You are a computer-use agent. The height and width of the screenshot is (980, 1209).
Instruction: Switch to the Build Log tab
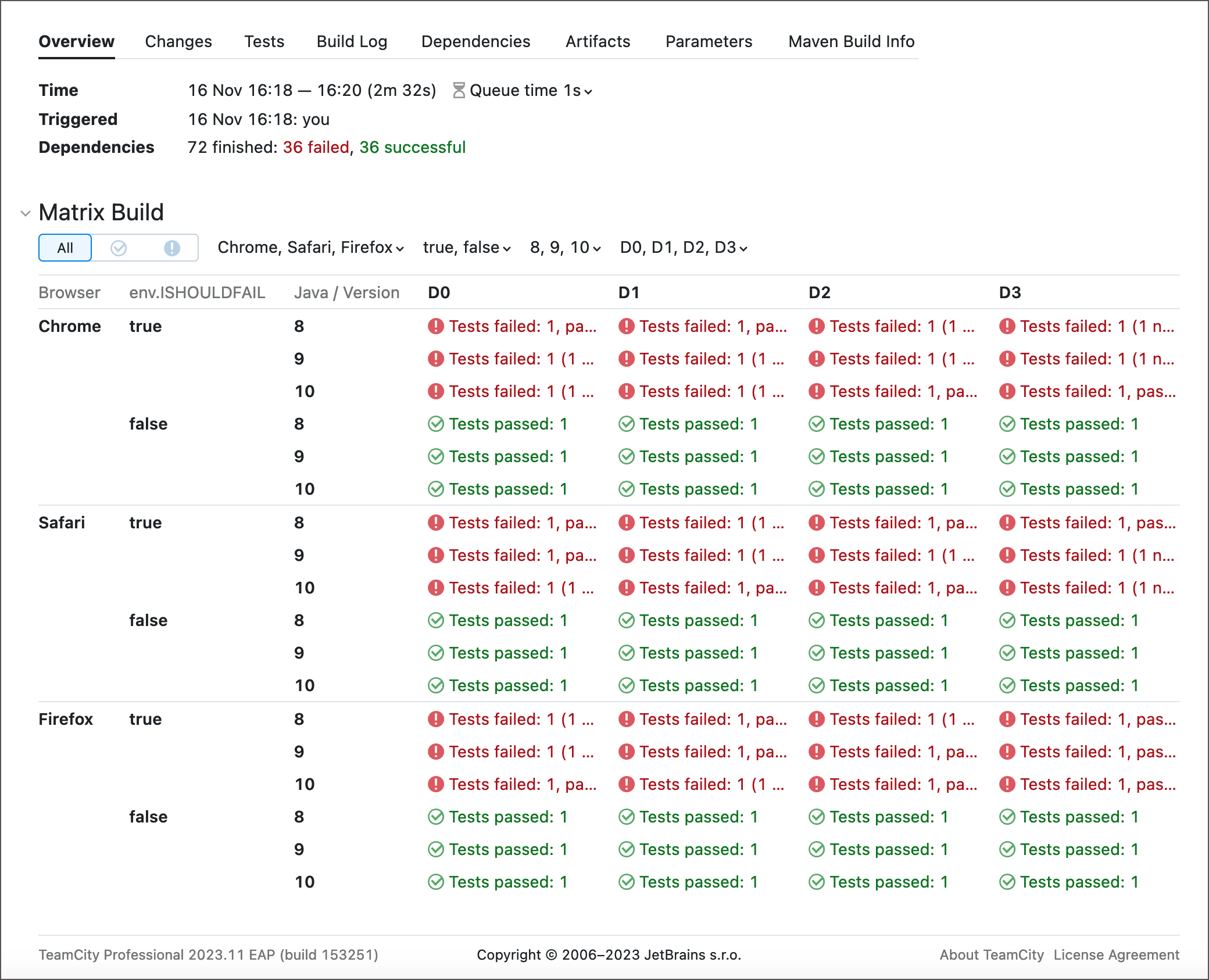coord(352,41)
